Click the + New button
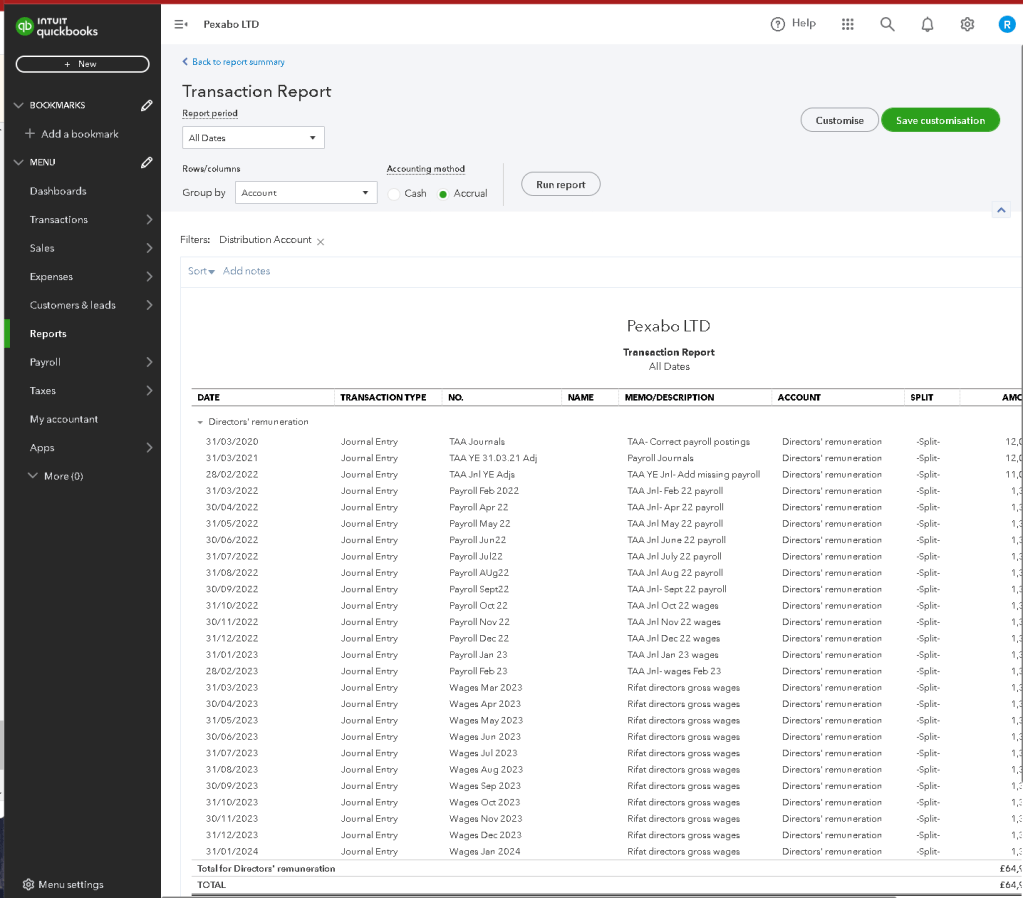This screenshot has height=898, width=1023. coord(82,64)
